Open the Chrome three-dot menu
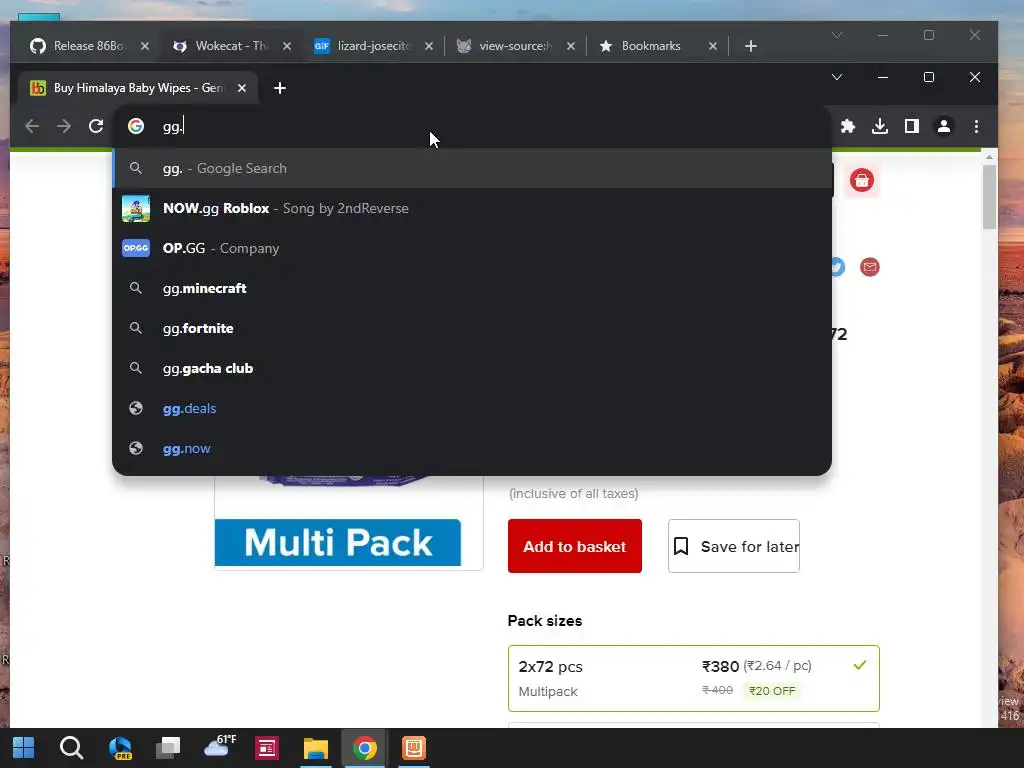Image resolution: width=1024 pixels, height=768 pixels. 976,126
